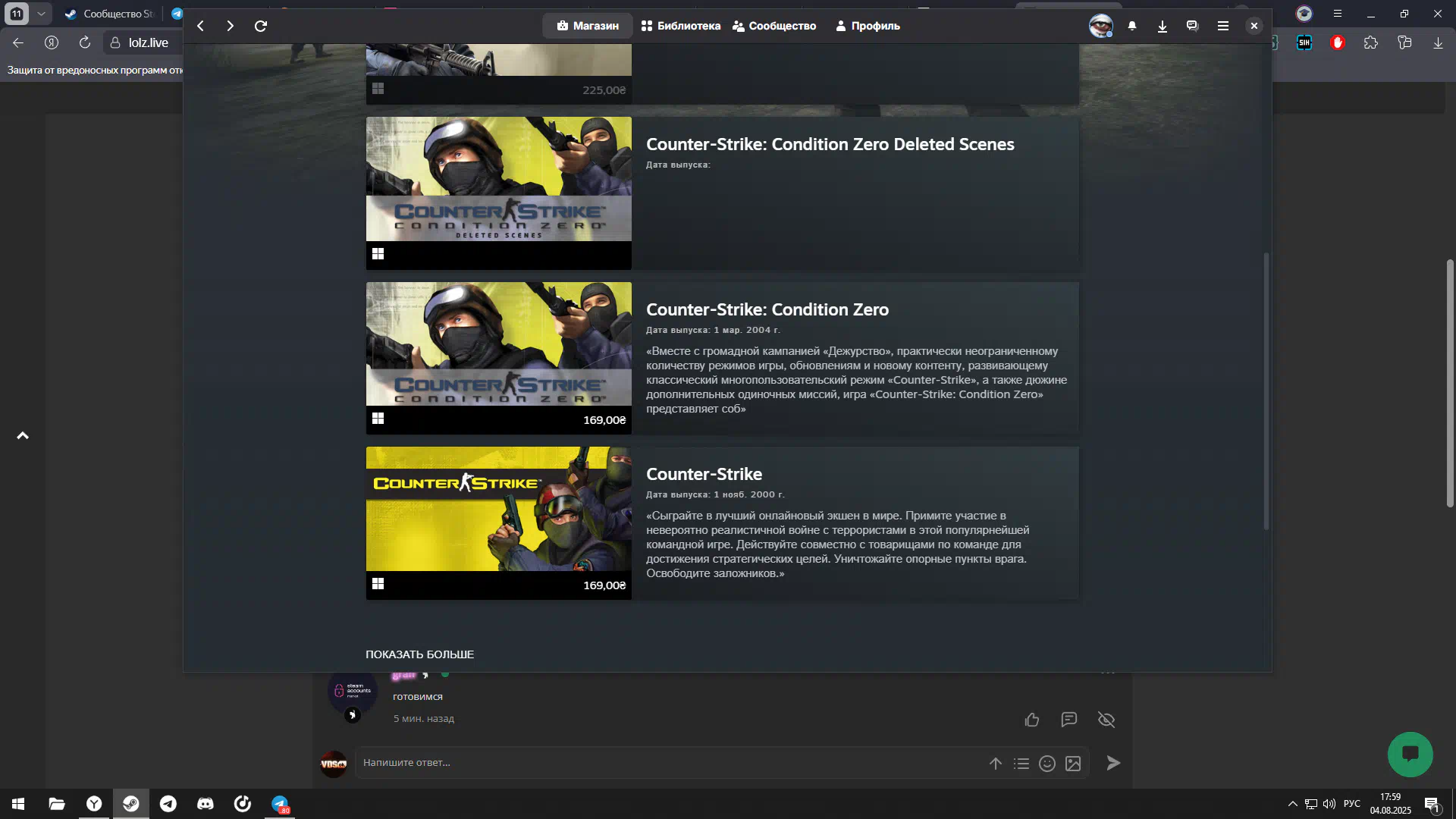Open Steam friends chat icon
The image size is (1456, 819).
1192,26
